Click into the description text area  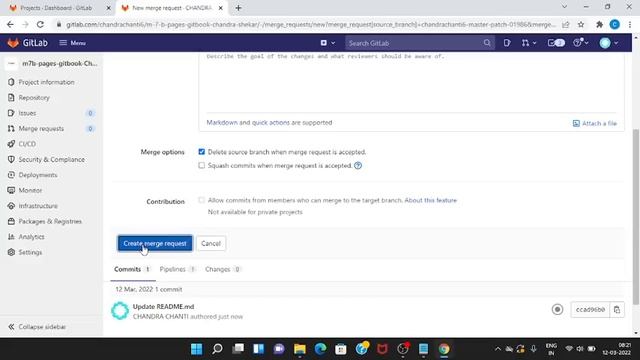click(x=411, y=82)
